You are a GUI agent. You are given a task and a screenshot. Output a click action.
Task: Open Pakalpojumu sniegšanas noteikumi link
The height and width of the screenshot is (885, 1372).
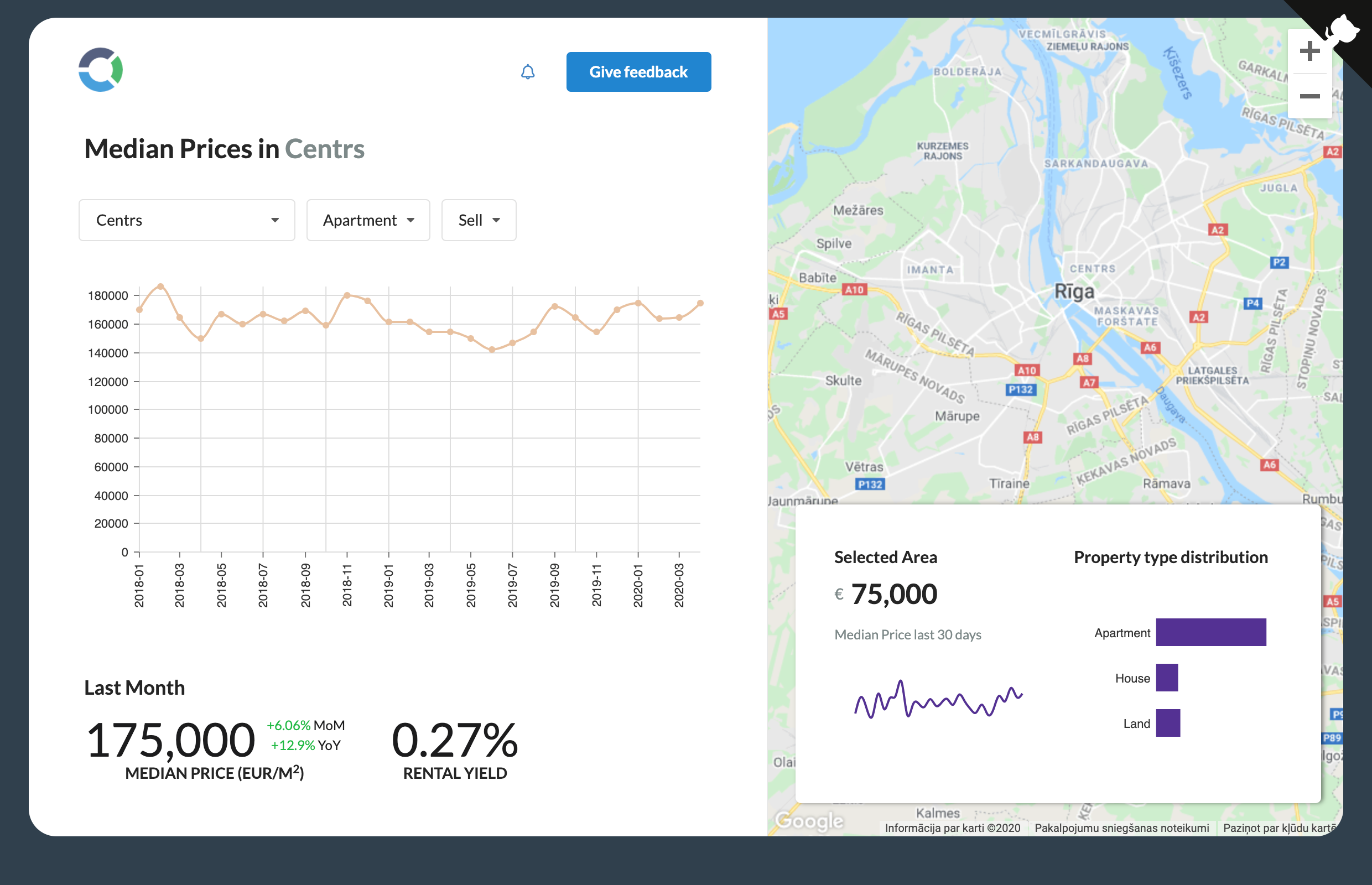tap(1121, 827)
